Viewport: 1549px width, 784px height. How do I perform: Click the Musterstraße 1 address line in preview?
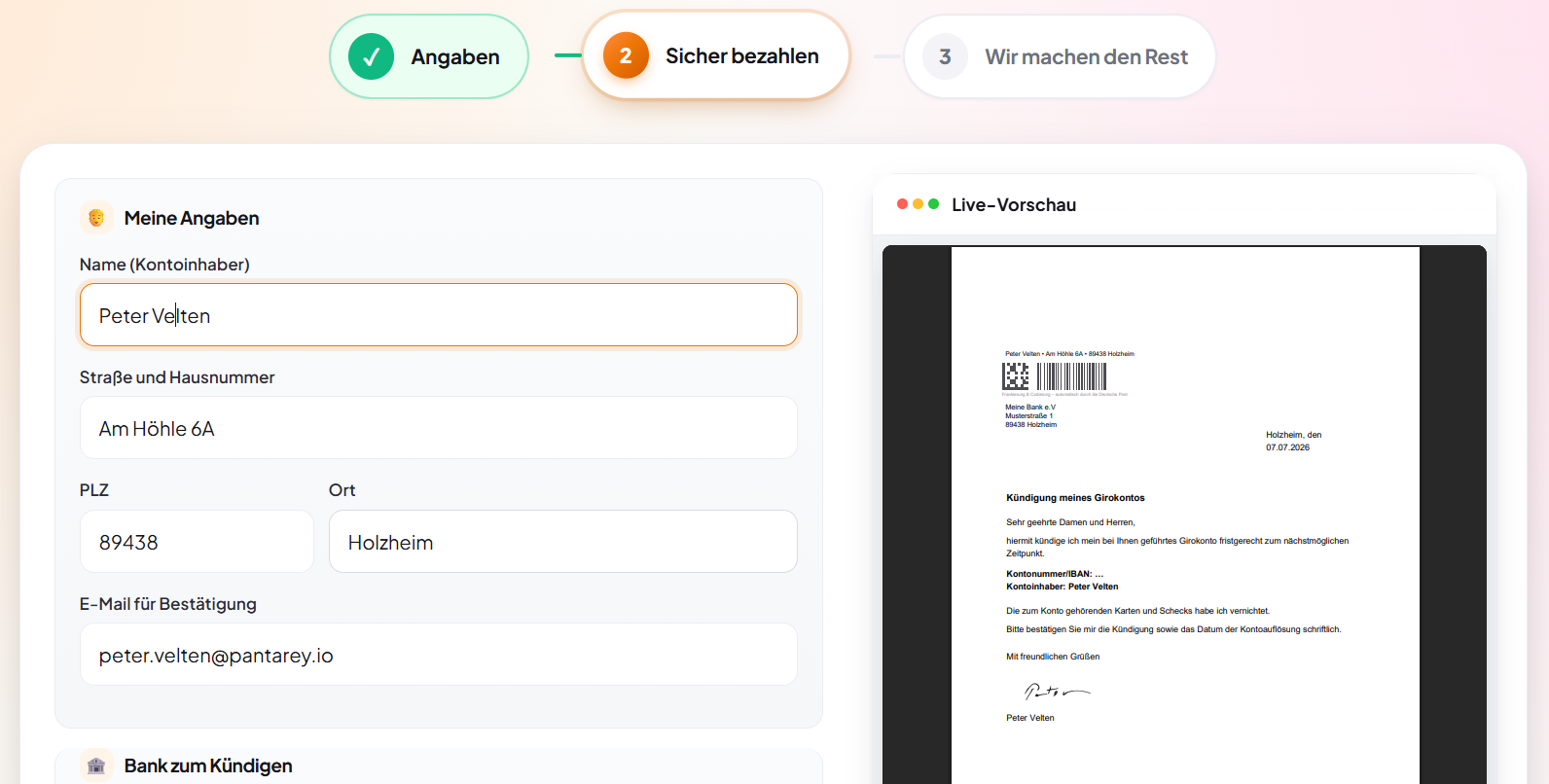[1029, 416]
